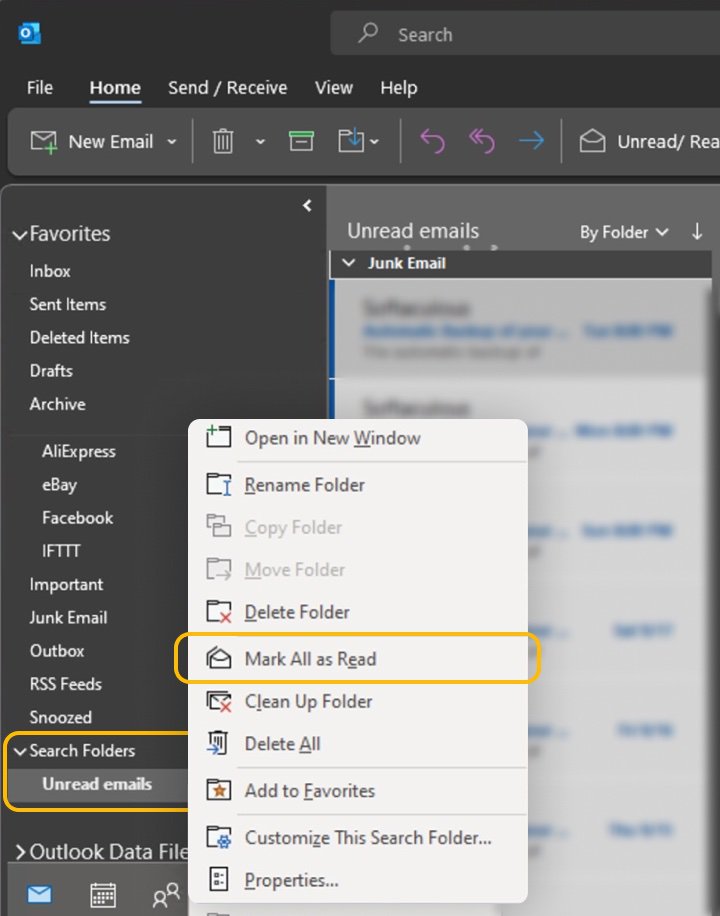Viewport: 720px width, 916px height.
Task: Open the New Email dropdown arrow
Action: coord(171,142)
